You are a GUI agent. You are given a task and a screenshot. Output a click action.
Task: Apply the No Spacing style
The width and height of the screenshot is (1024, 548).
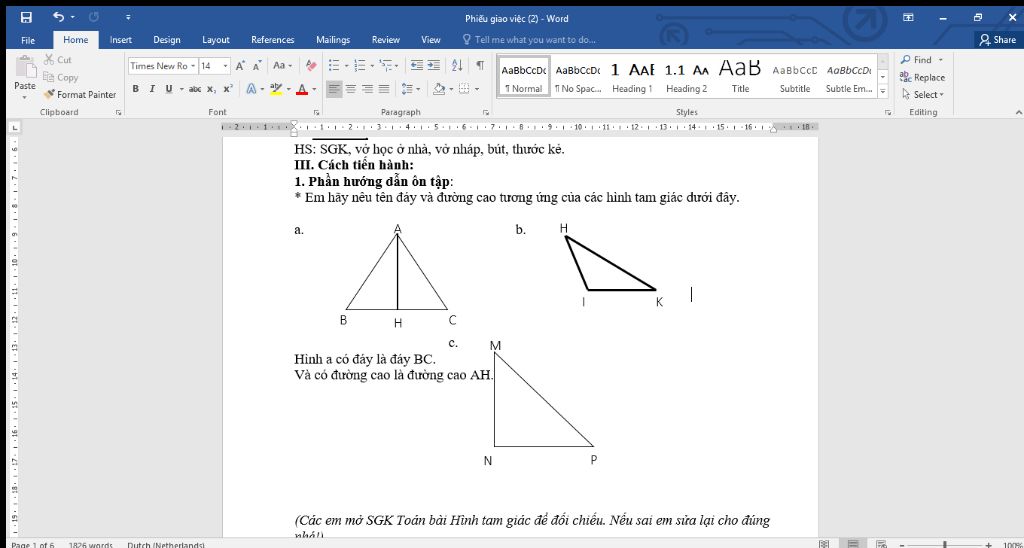578,76
